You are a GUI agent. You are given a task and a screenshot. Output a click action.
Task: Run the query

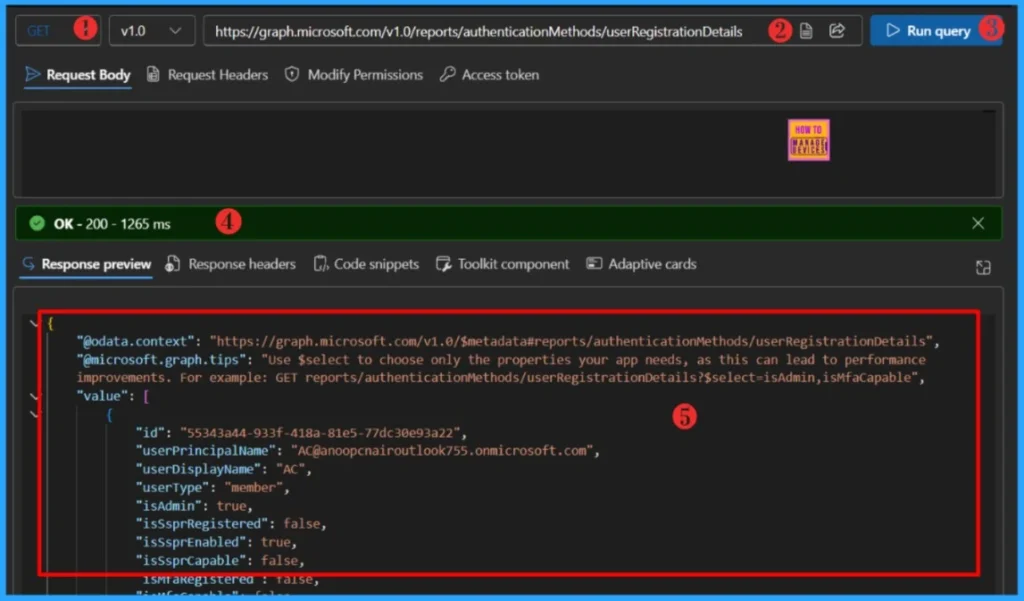click(936, 31)
